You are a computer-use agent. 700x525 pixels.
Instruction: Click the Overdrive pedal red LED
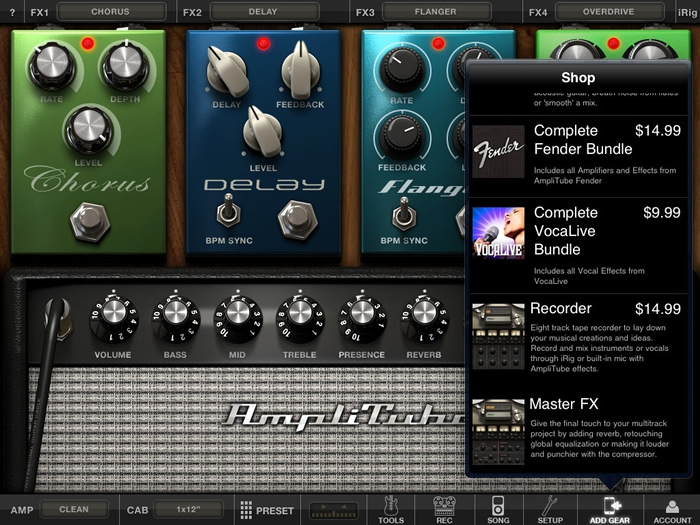click(613, 43)
